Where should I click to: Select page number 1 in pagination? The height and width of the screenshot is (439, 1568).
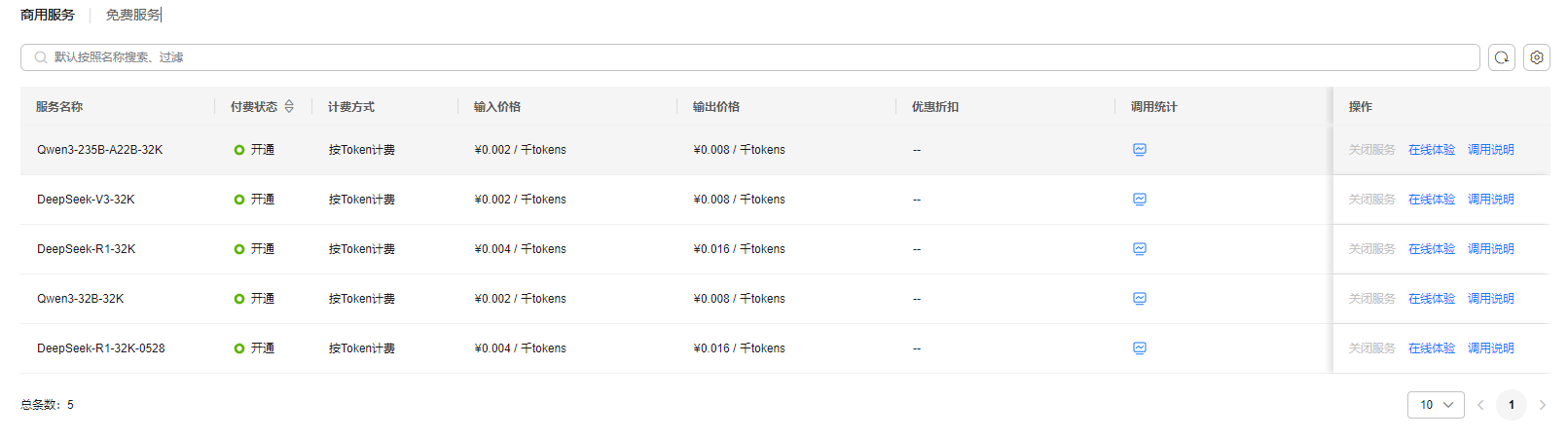tap(1512, 405)
